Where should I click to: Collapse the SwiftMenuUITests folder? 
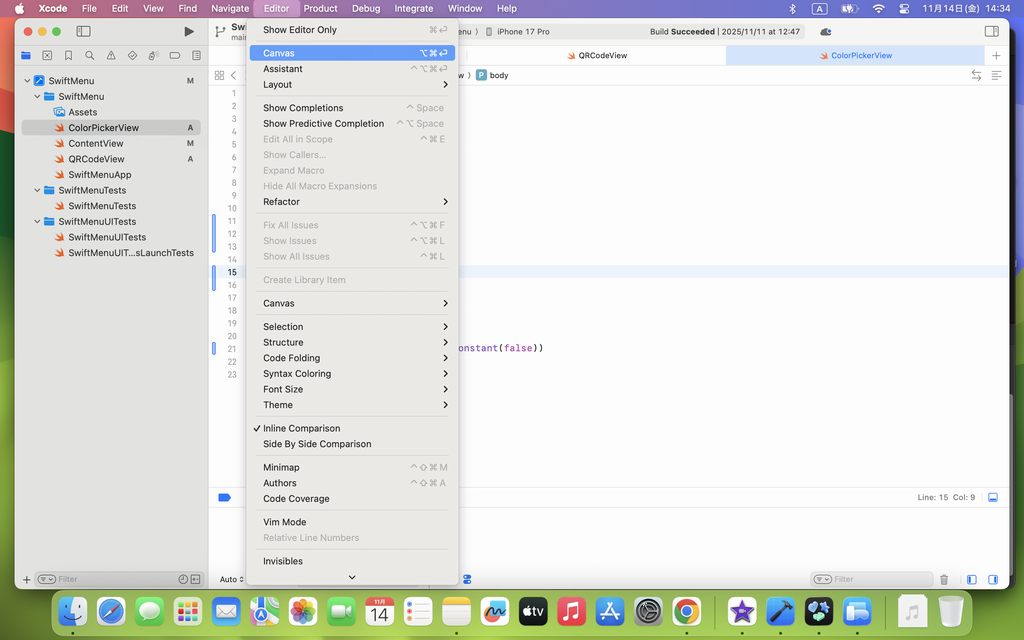pos(38,222)
